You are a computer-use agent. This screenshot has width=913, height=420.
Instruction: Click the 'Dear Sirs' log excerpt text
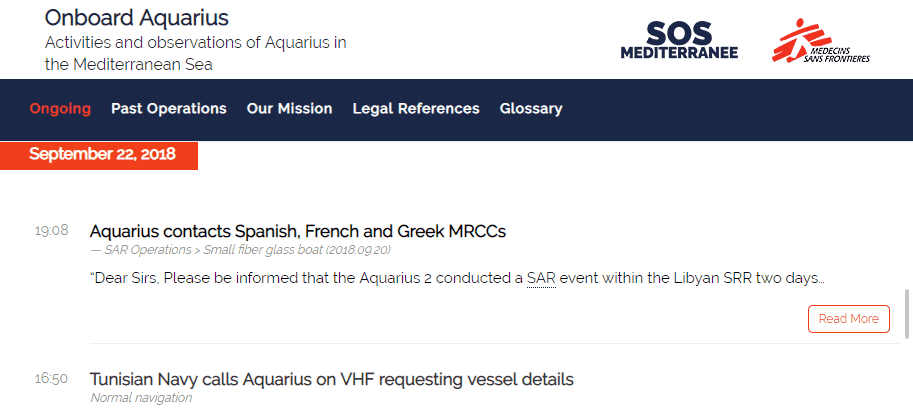coord(457,278)
